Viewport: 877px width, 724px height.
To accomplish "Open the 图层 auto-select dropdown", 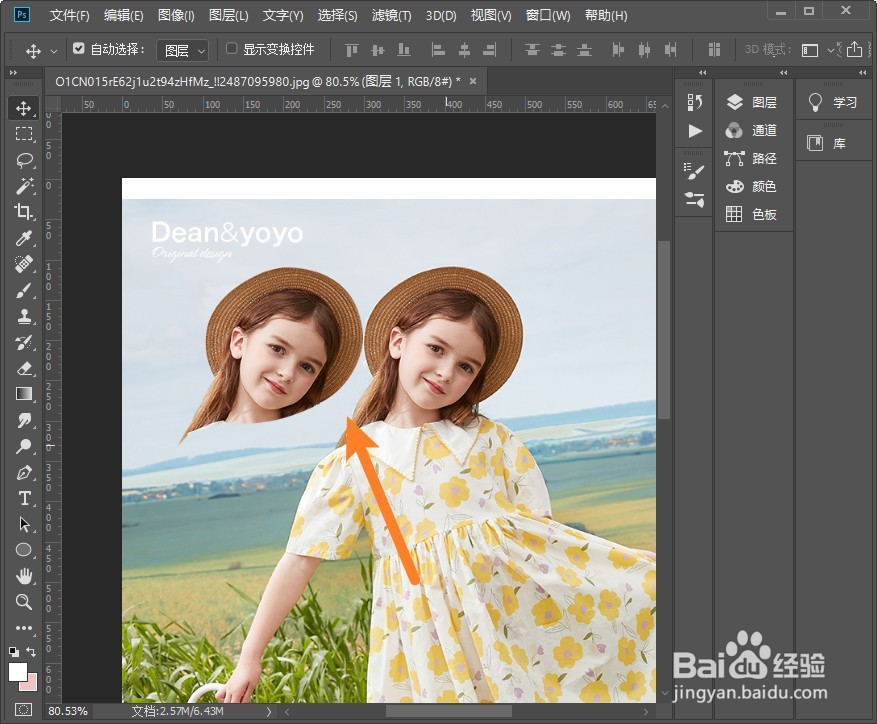I will coord(184,50).
